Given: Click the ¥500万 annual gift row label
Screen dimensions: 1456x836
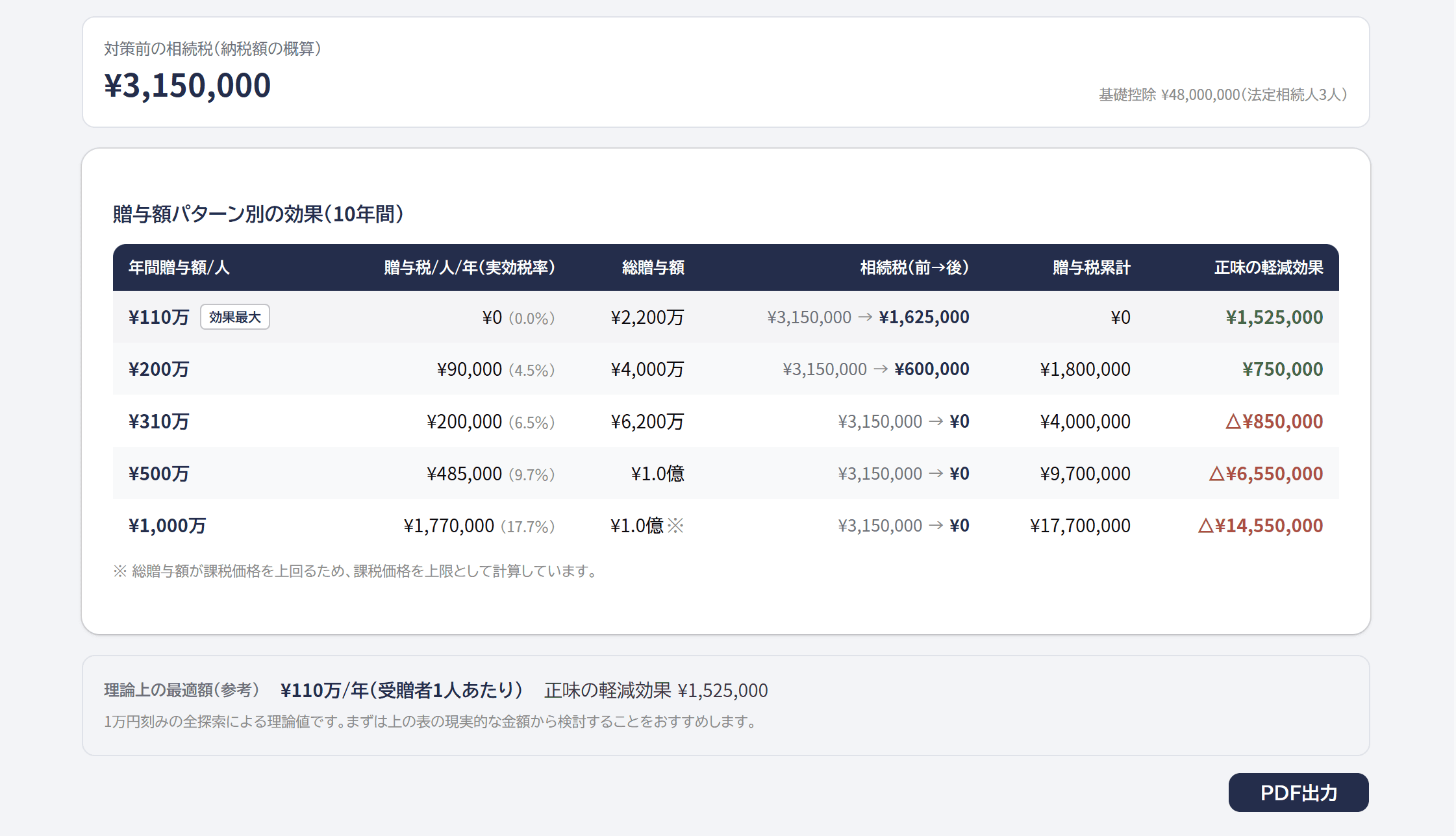Looking at the screenshot, I should [x=158, y=473].
